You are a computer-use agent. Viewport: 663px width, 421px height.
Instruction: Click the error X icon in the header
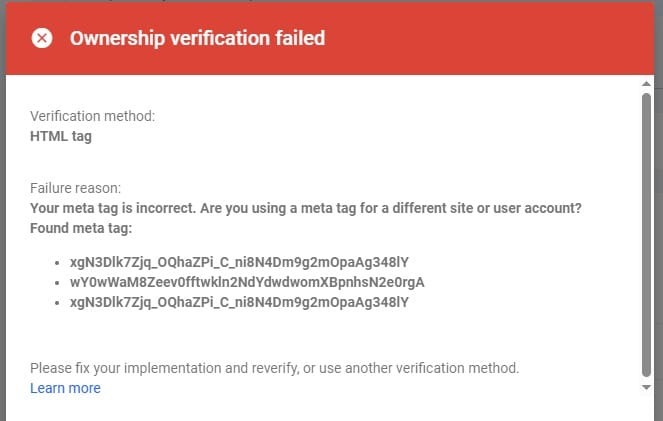tap(41, 38)
